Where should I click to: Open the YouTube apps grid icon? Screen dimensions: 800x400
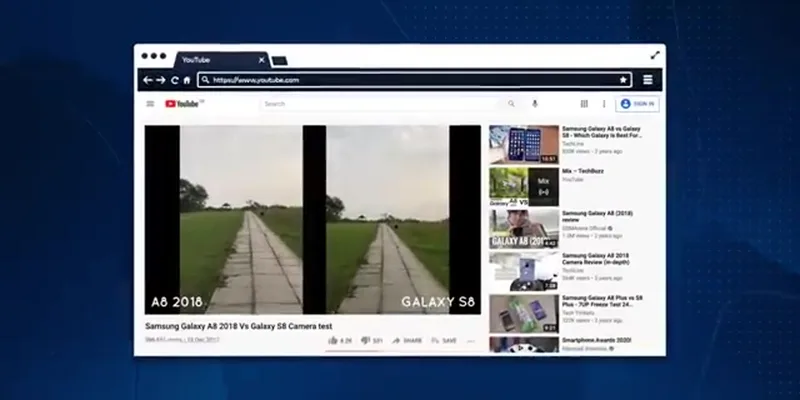584,104
